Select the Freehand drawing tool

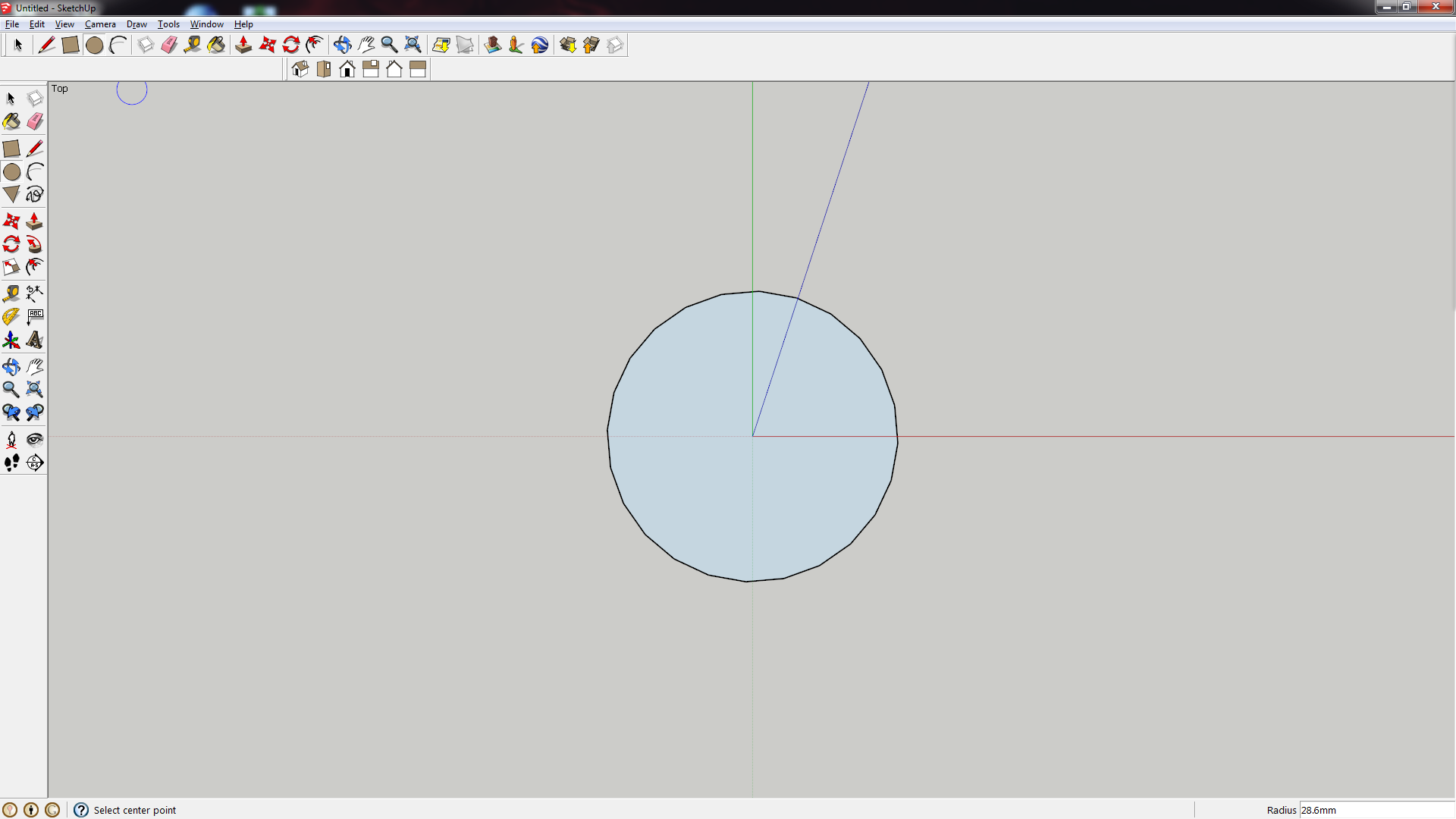coord(35,195)
